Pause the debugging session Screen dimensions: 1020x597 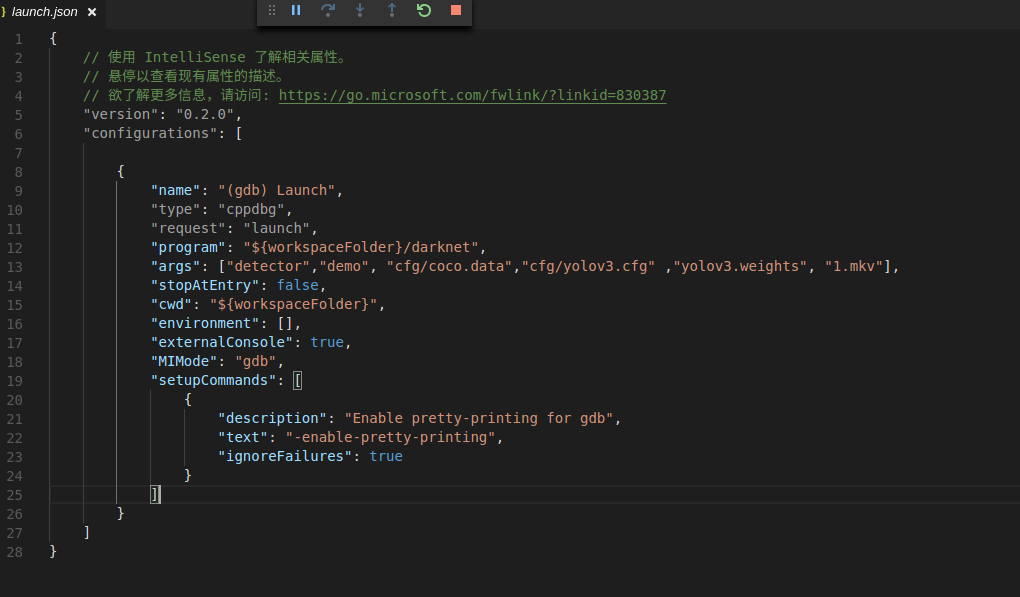[296, 10]
